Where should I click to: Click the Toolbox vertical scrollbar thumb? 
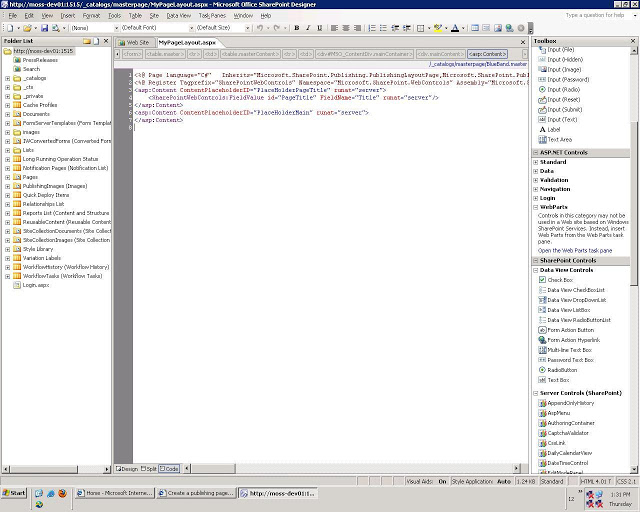tap(634, 204)
